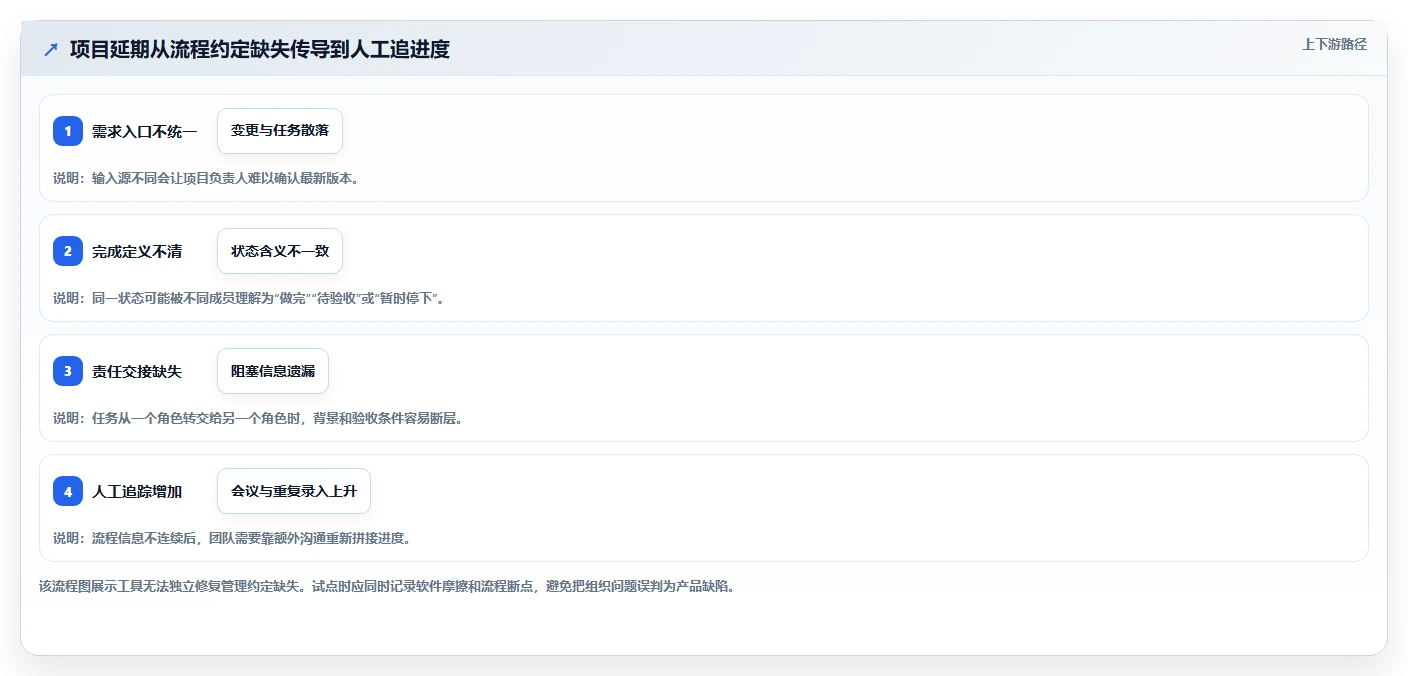Select the 完成定义不清 step label
Viewport: 1408px width, 676px height.
[137, 251]
